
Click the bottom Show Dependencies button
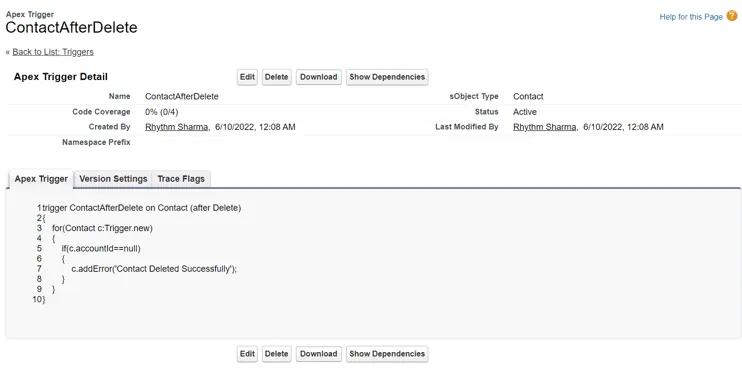point(387,354)
